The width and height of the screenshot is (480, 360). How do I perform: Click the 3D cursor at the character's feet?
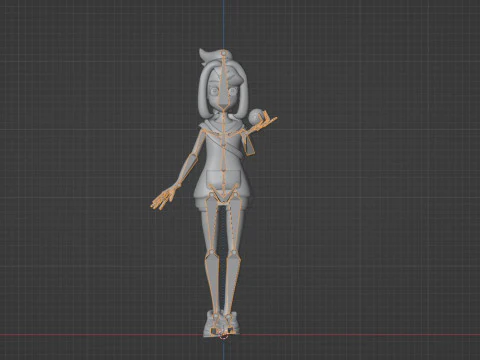[224, 335]
